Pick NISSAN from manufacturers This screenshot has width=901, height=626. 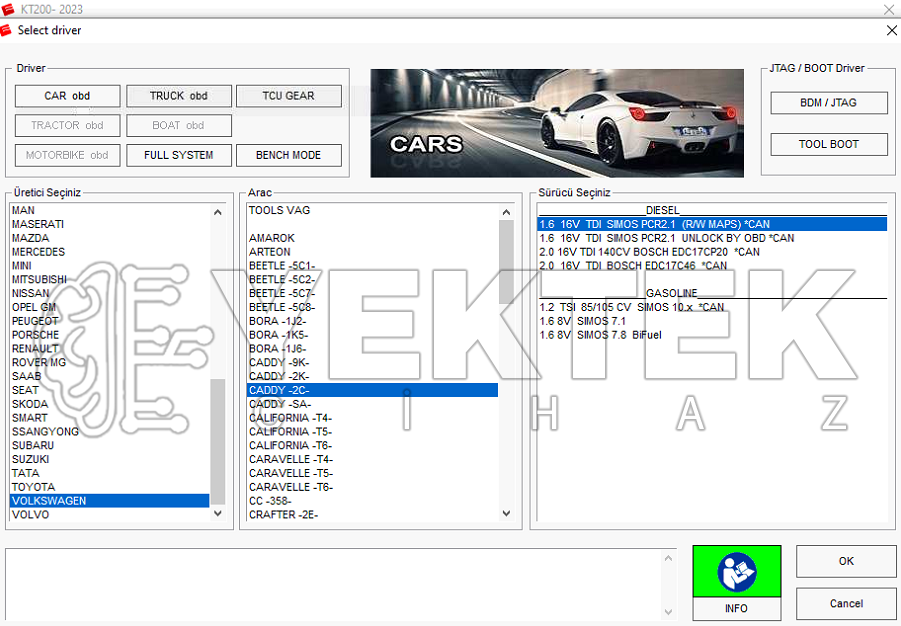109,293
